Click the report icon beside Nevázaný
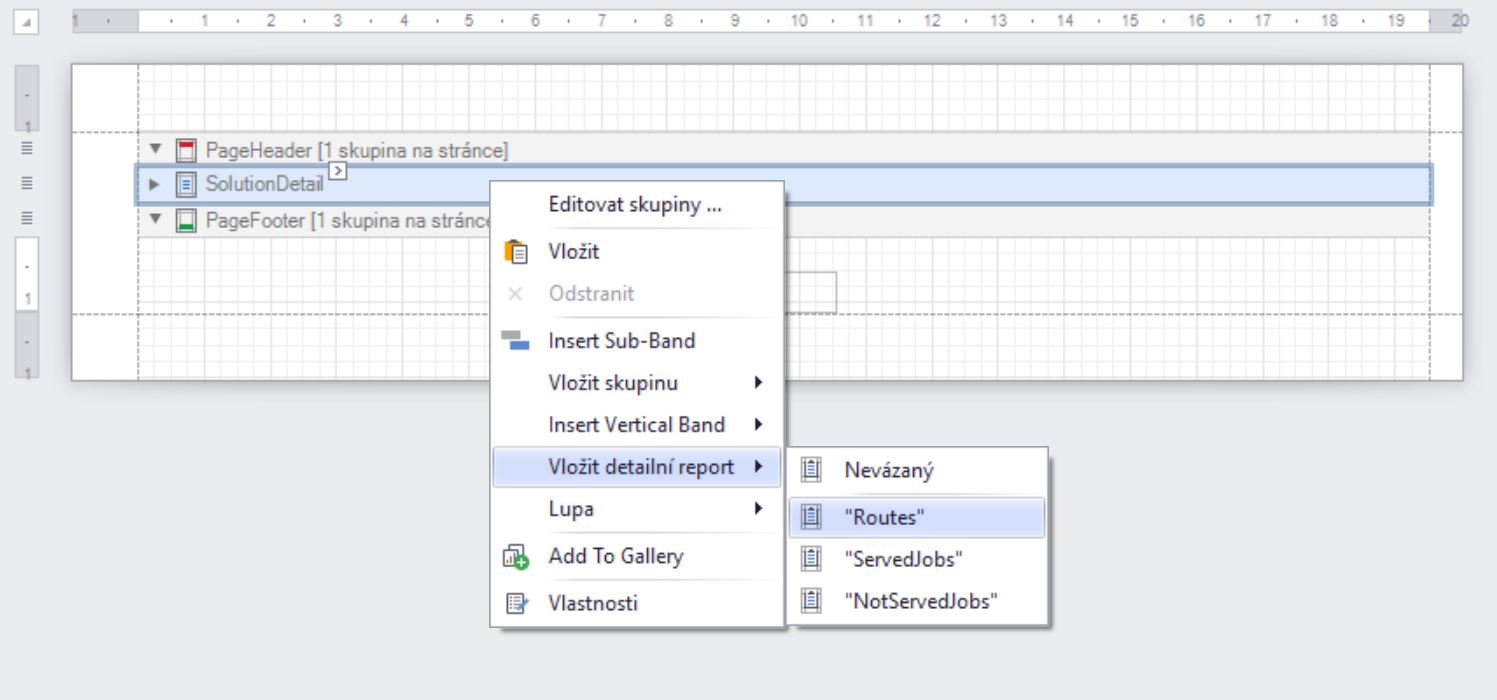Screen dimensions: 1497x700 click(811, 470)
